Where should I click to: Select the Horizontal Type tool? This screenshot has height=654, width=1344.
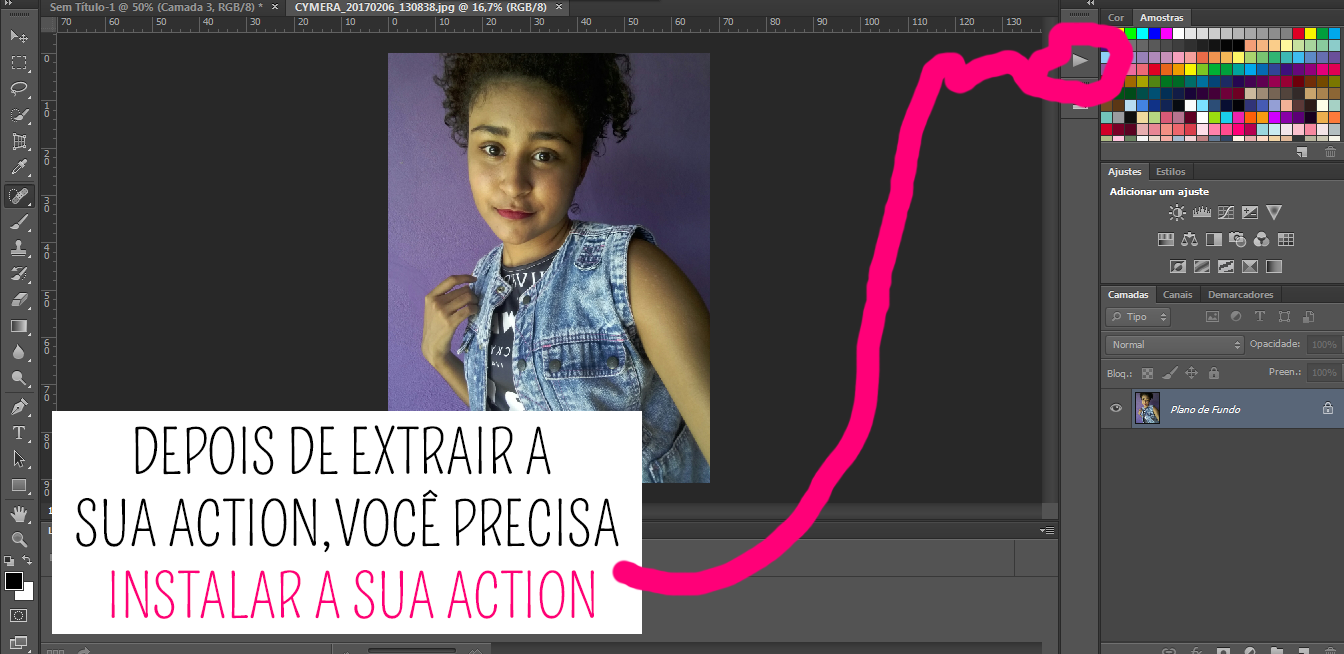[x=19, y=433]
